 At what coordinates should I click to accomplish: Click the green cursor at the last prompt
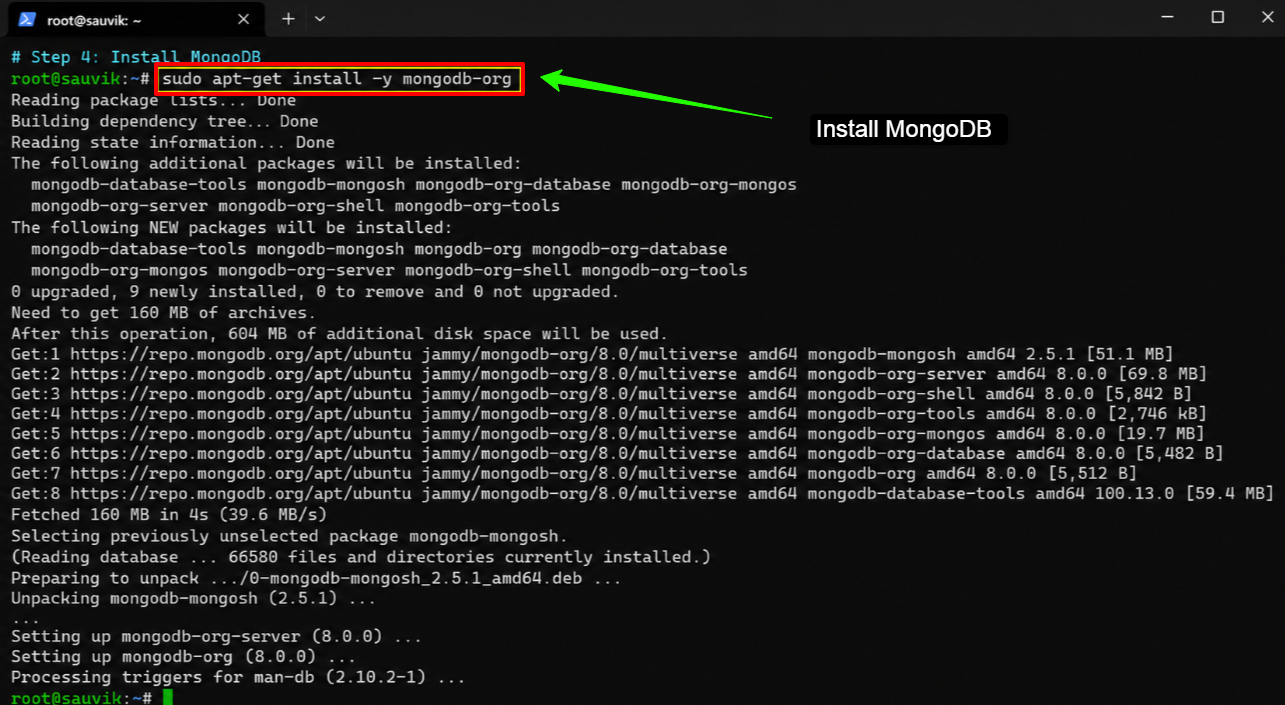coord(168,697)
